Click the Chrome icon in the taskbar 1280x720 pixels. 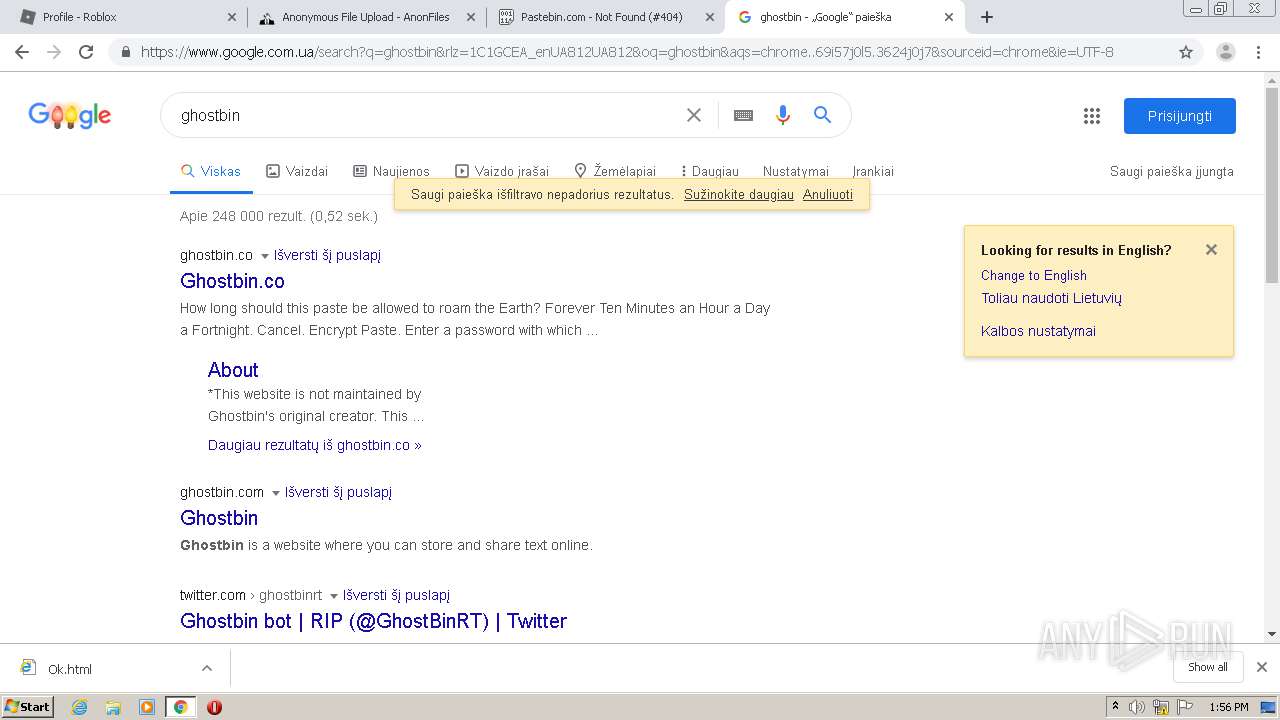pyautogui.click(x=180, y=707)
